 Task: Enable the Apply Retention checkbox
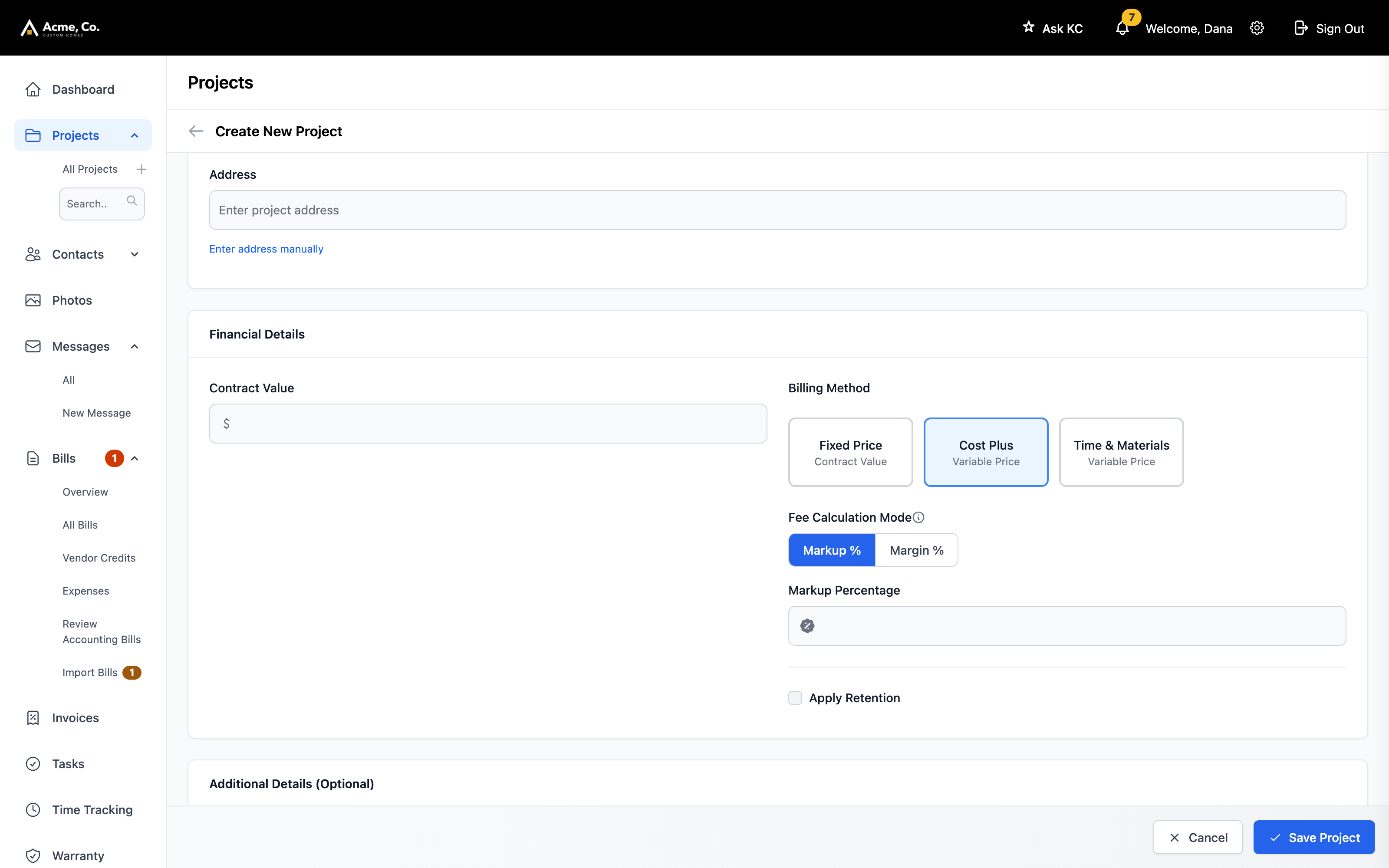795,698
